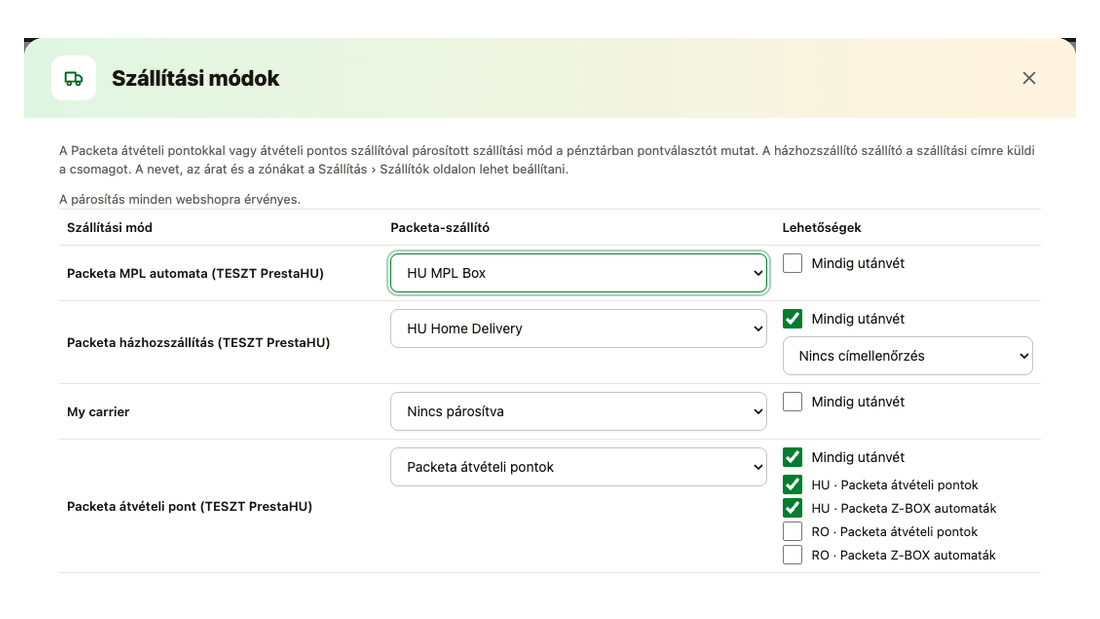1100x619 pixels.
Task: Enable Mindig utánvét for My carrier
Action: click(x=793, y=401)
